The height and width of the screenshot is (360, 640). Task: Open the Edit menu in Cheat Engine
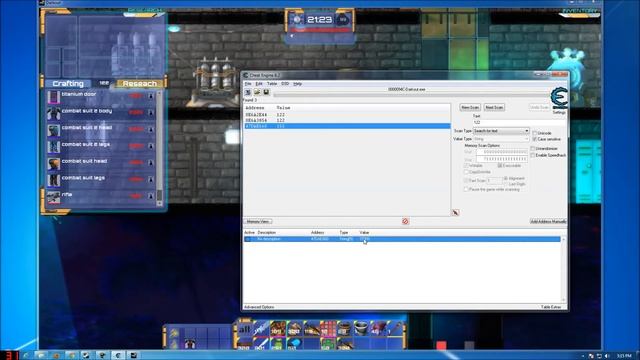259,84
